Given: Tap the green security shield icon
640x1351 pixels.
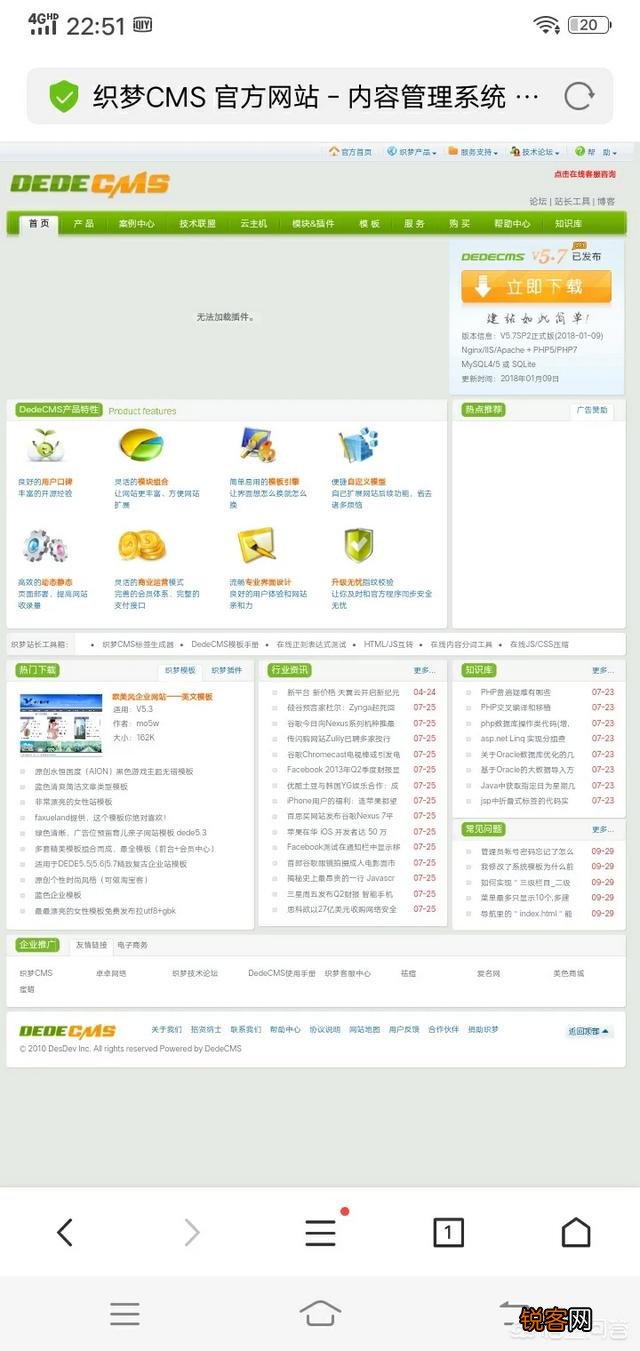Looking at the screenshot, I should point(64,96).
